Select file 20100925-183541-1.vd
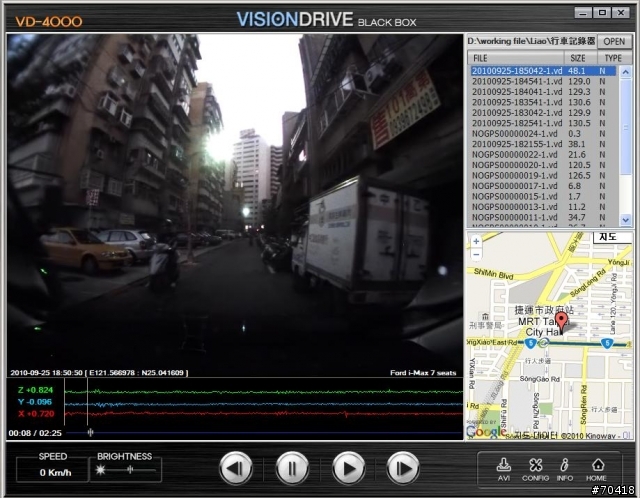 (x=543, y=102)
